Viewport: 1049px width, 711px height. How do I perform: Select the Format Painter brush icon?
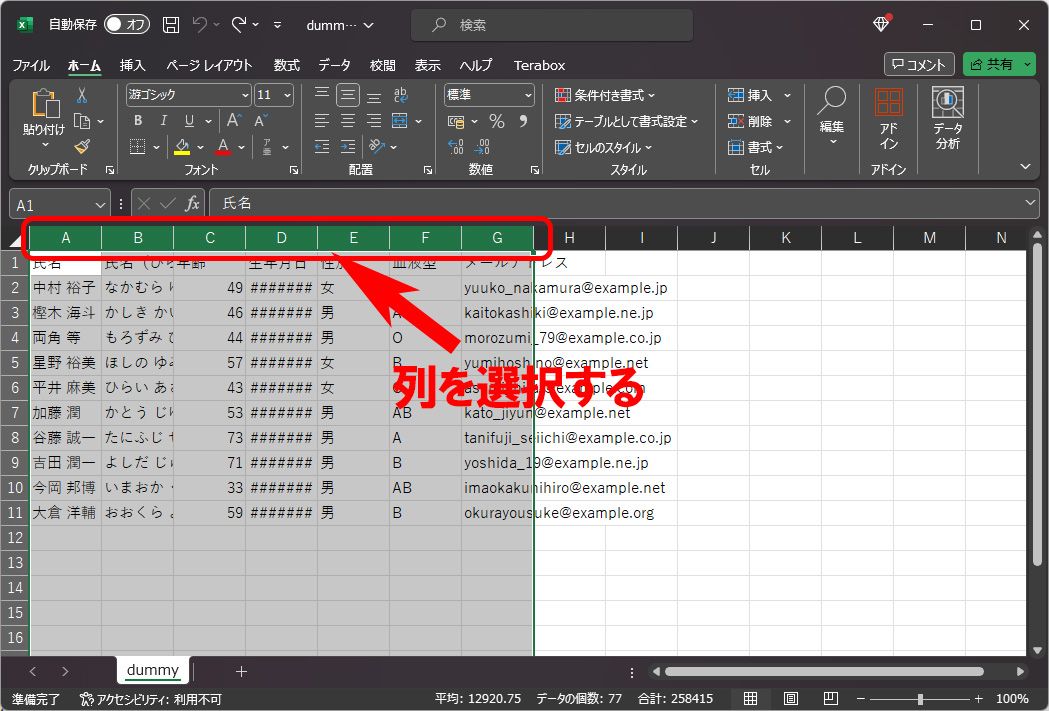[x=82, y=146]
